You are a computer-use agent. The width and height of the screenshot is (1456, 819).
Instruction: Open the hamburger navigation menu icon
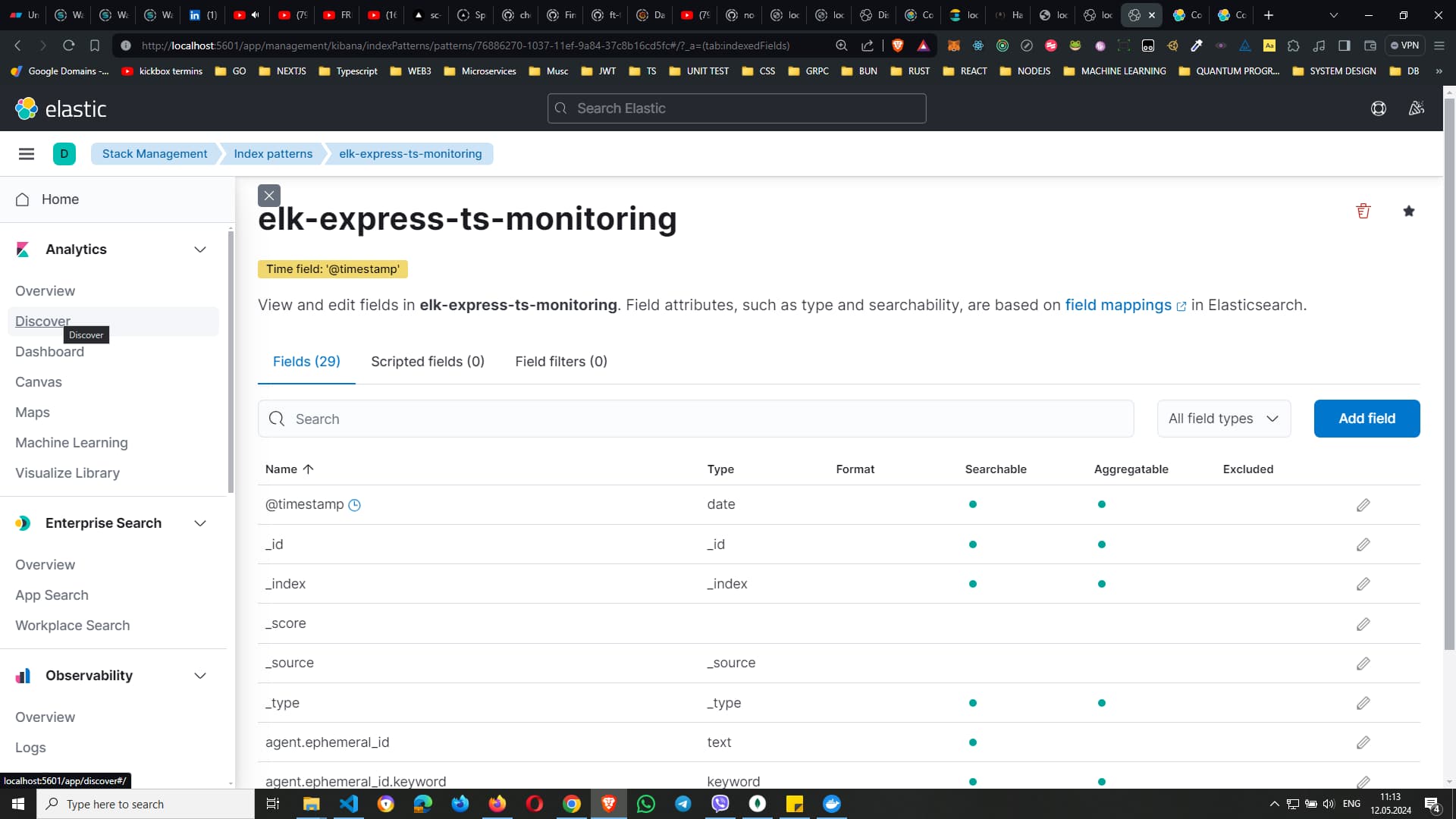click(27, 154)
